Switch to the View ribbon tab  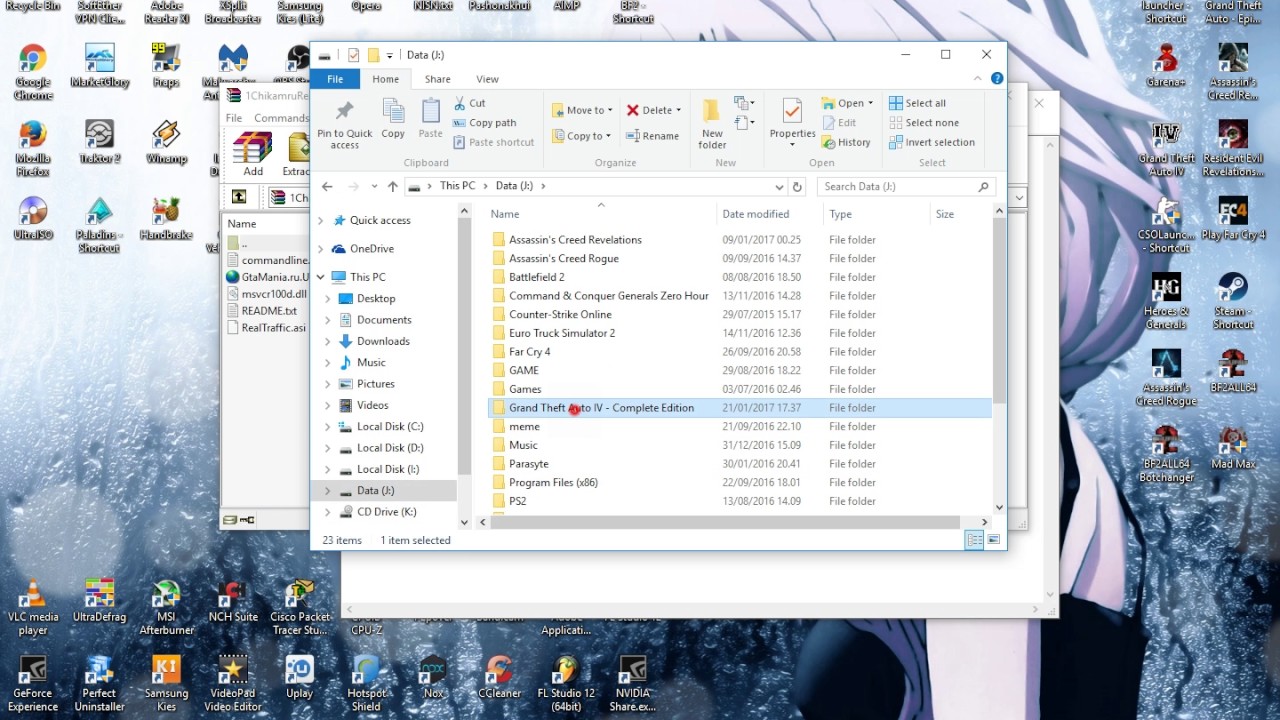tap(487, 79)
